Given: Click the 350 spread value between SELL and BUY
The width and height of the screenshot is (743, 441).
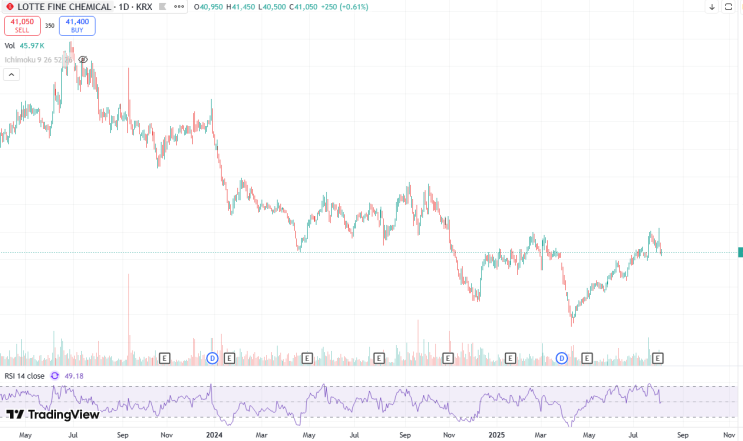Looking at the screenshot, I should (x=50, y=26).
